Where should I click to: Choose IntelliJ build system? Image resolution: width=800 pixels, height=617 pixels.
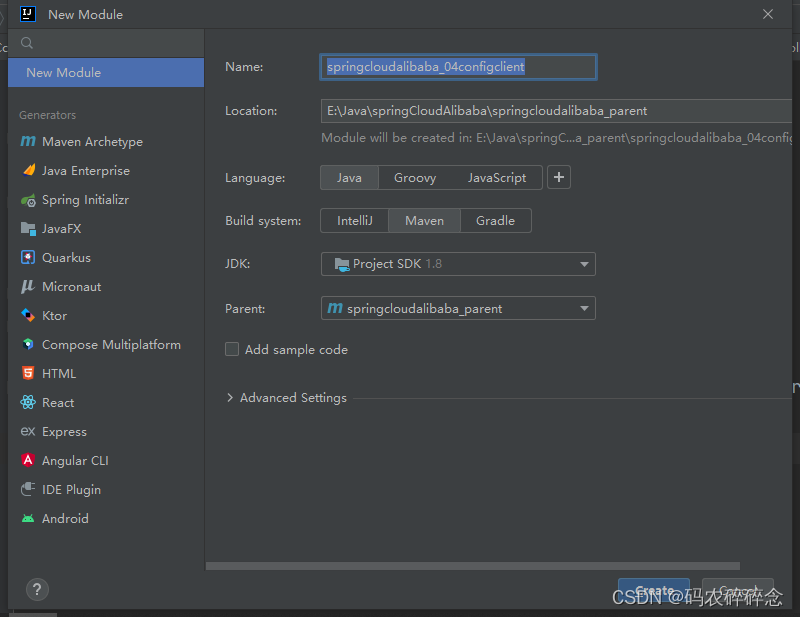coord(355,220)
